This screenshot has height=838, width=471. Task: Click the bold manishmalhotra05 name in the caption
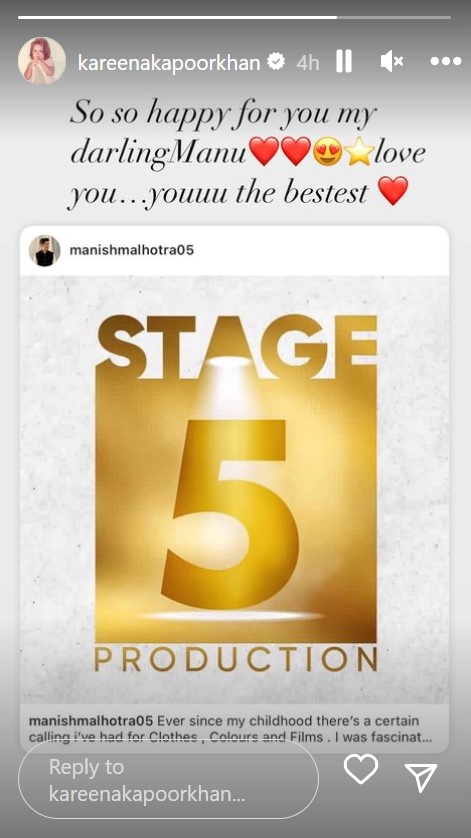[x=91, y=720]
